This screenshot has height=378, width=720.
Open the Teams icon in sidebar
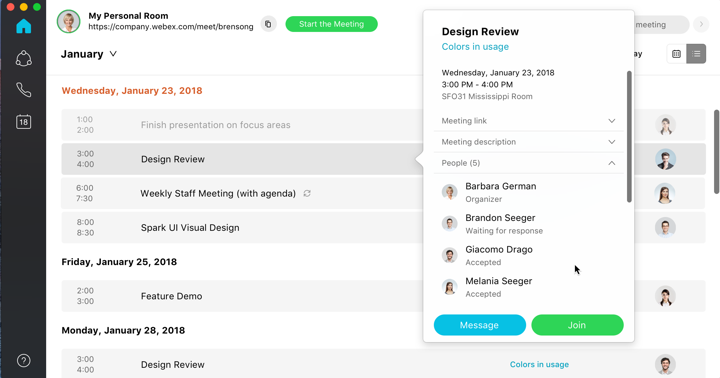23,58
